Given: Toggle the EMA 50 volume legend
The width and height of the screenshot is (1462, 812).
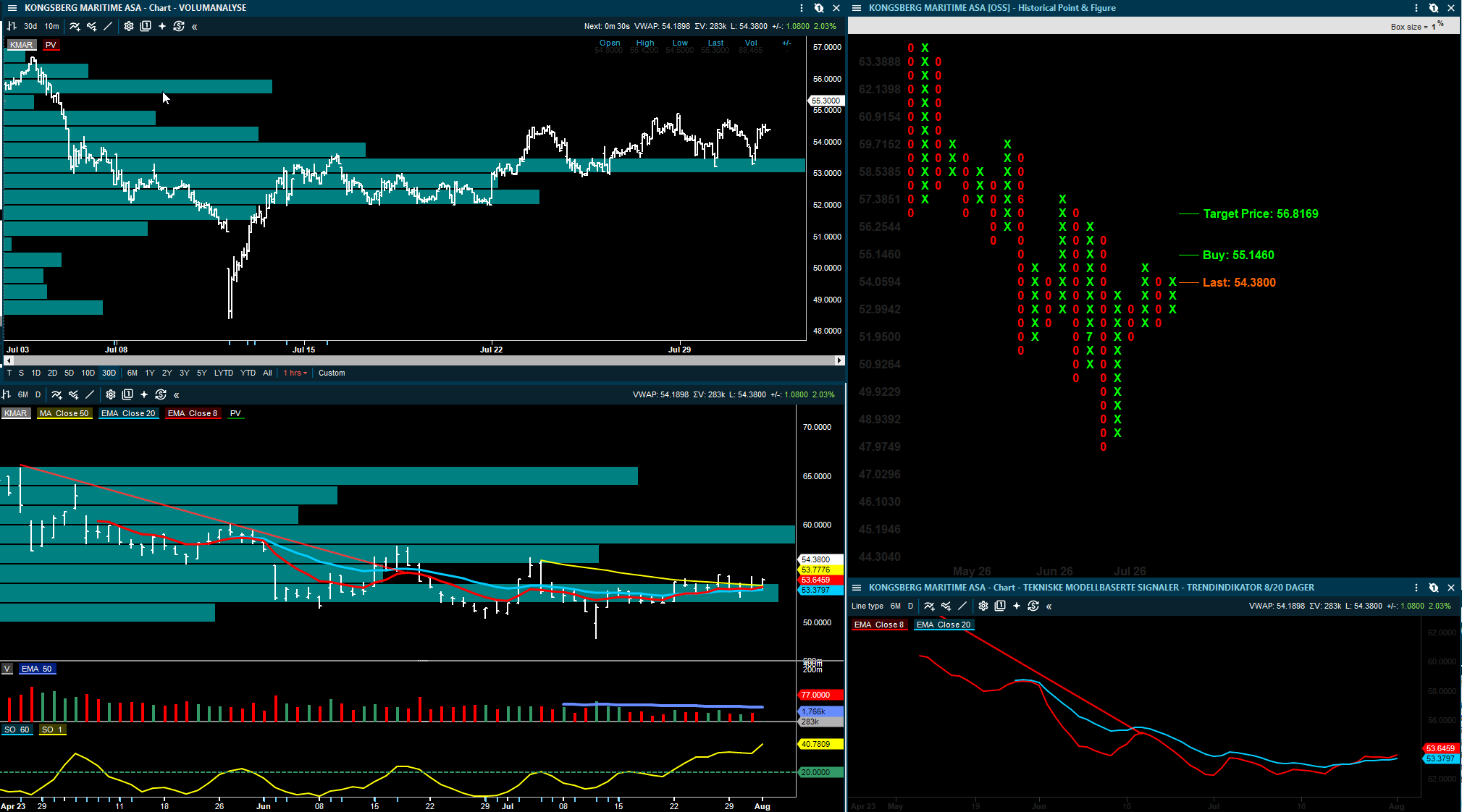Looking at the screenshot, I should (37, 669).
